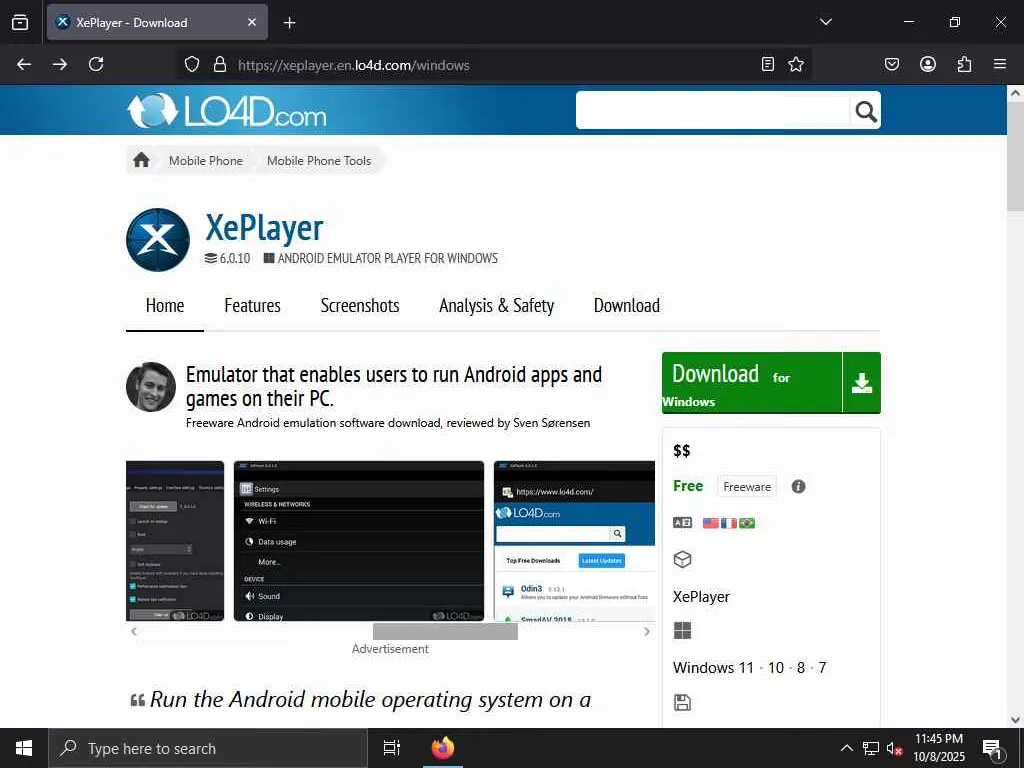Click the XePlayer publisher name in sidebar
Screen dimensions: 1024x768
(x=701, y=597)
